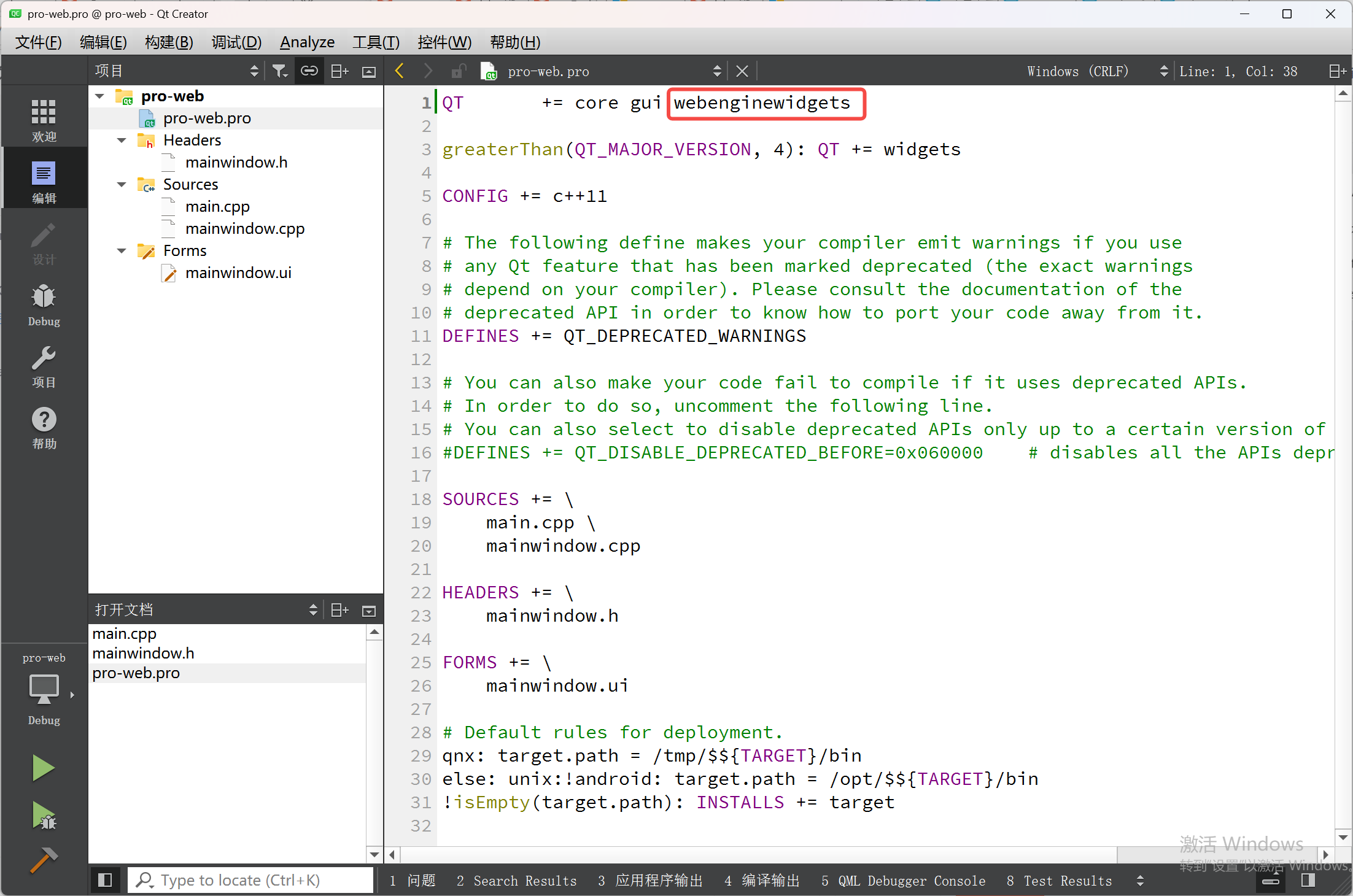Collapse the Forms folder

coord(122,251)
